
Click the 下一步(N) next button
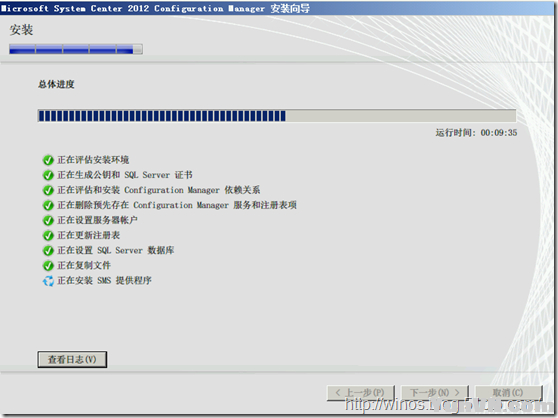[435, 393]
